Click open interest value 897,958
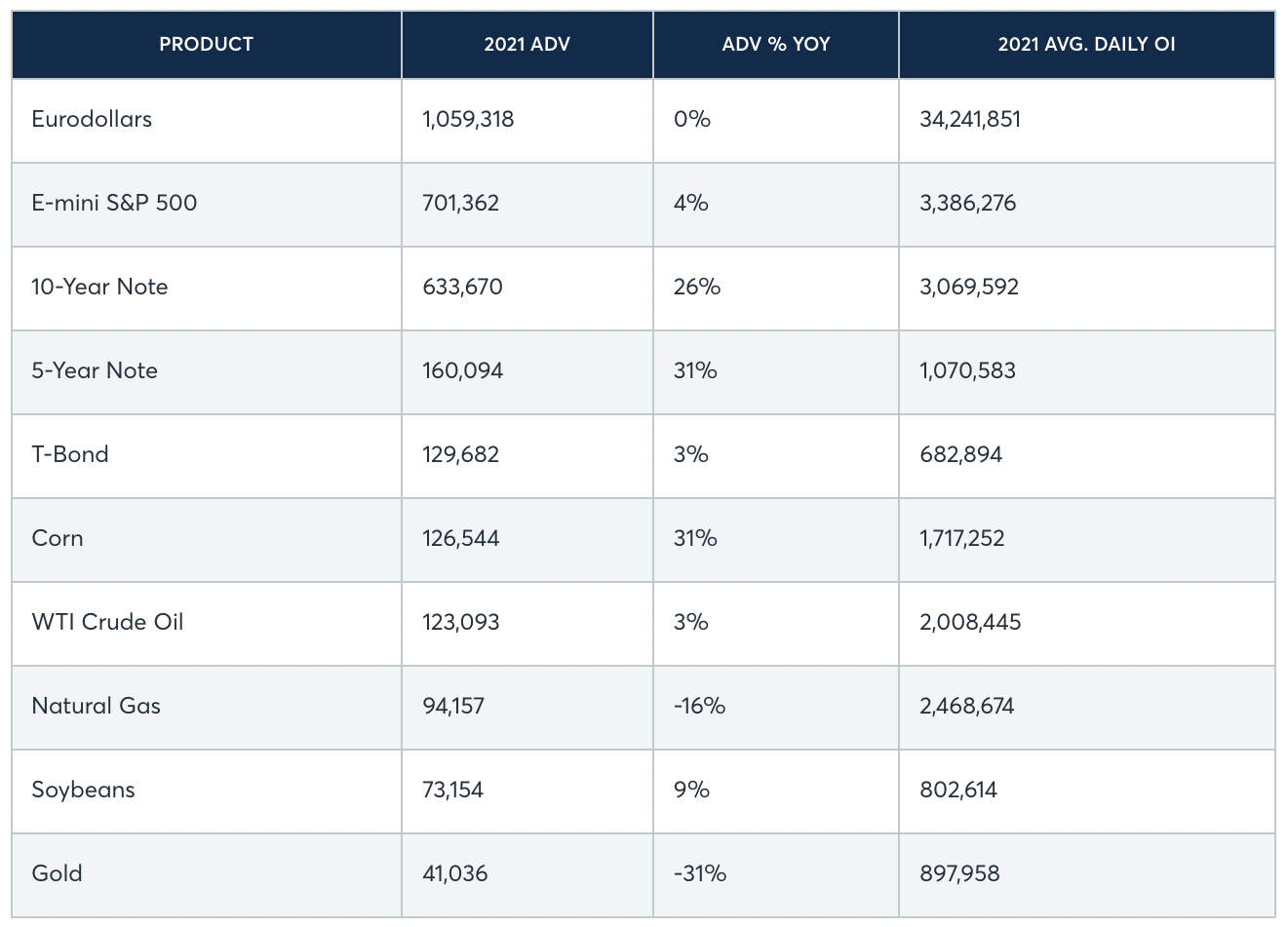 pyautogui.click(x=959, y=874)
